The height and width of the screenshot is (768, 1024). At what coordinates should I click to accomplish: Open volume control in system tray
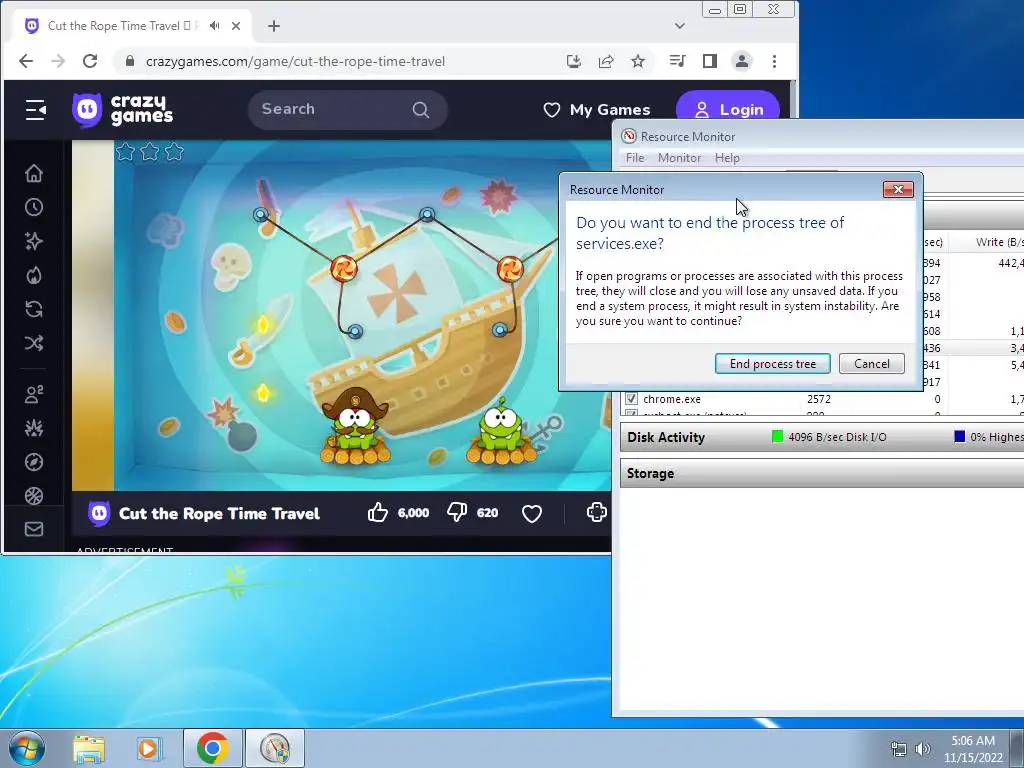point(922,749)
